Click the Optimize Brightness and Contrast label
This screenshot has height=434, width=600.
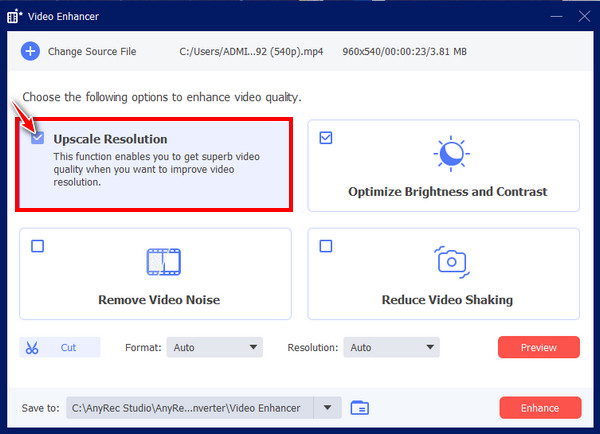(448, 192)
